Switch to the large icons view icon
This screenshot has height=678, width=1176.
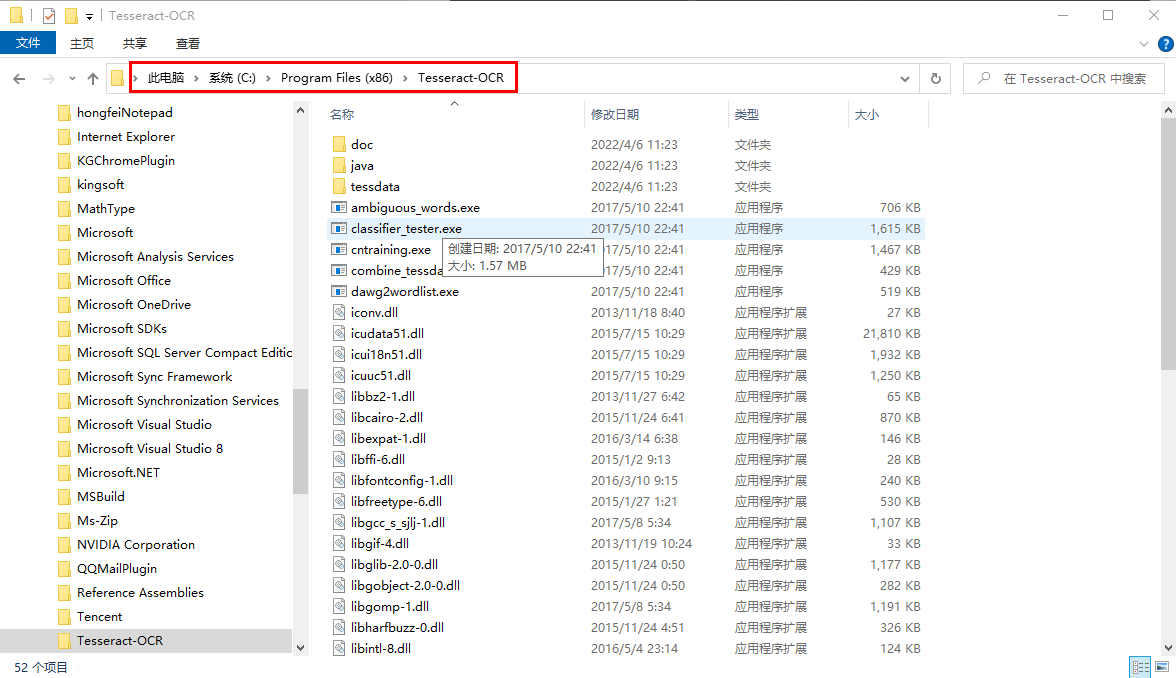(x=1162, y=667)
